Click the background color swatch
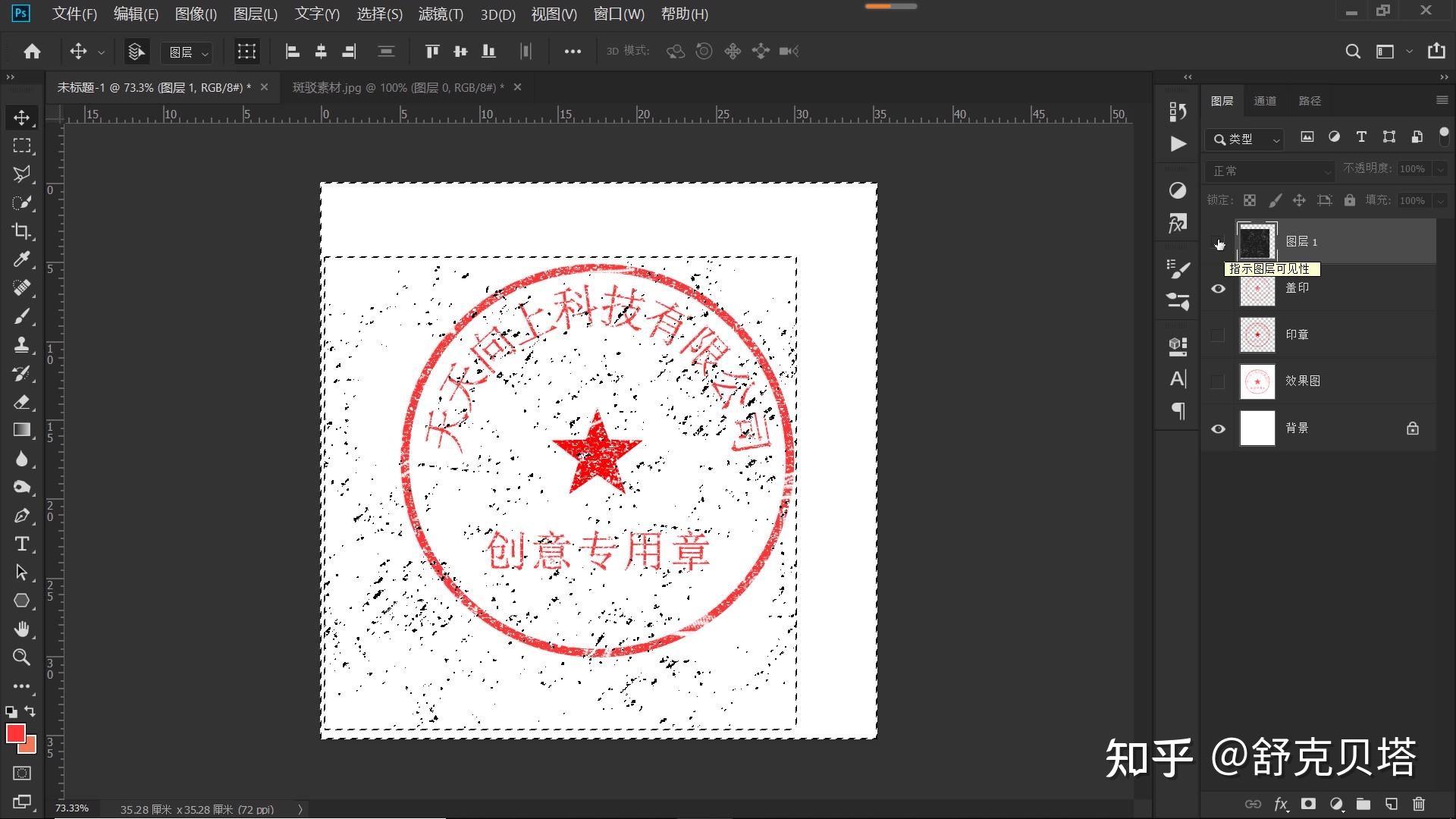This screenshot has width=1456, height=819. [x=31, y=747]
